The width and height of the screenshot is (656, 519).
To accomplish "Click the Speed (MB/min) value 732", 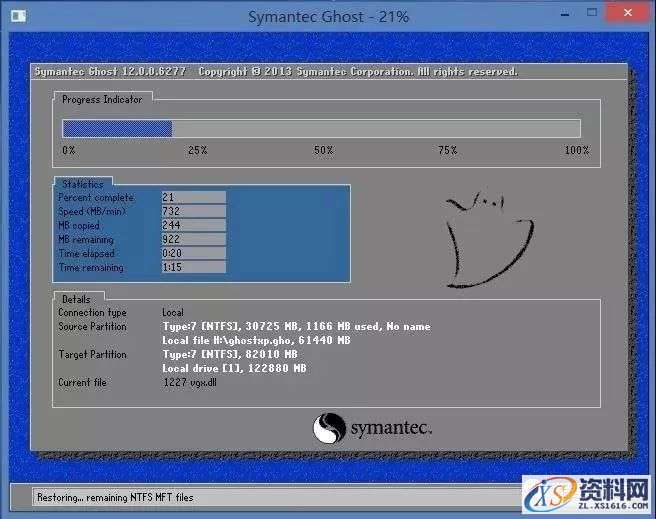I will click(x=193, y=212).
